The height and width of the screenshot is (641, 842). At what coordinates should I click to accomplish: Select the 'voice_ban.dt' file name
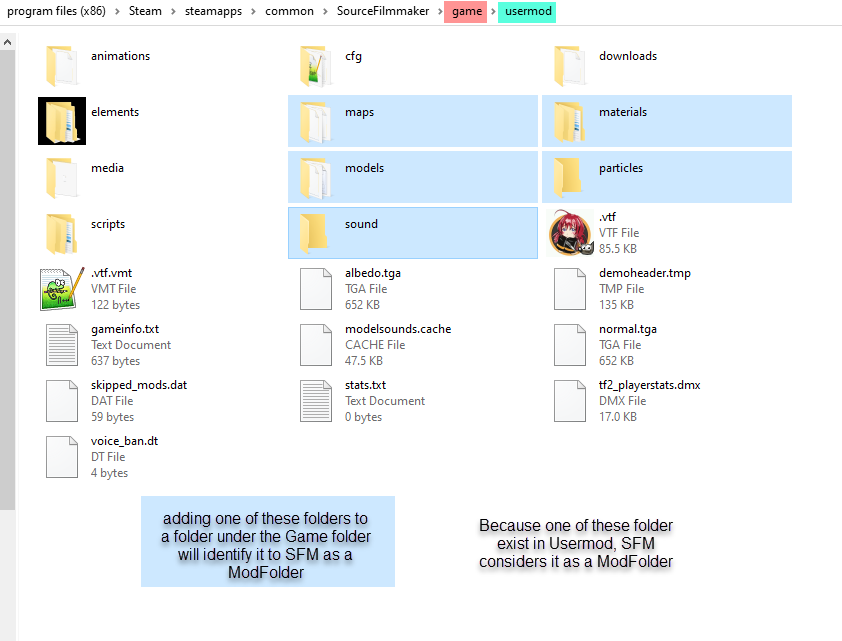point(125,441)
